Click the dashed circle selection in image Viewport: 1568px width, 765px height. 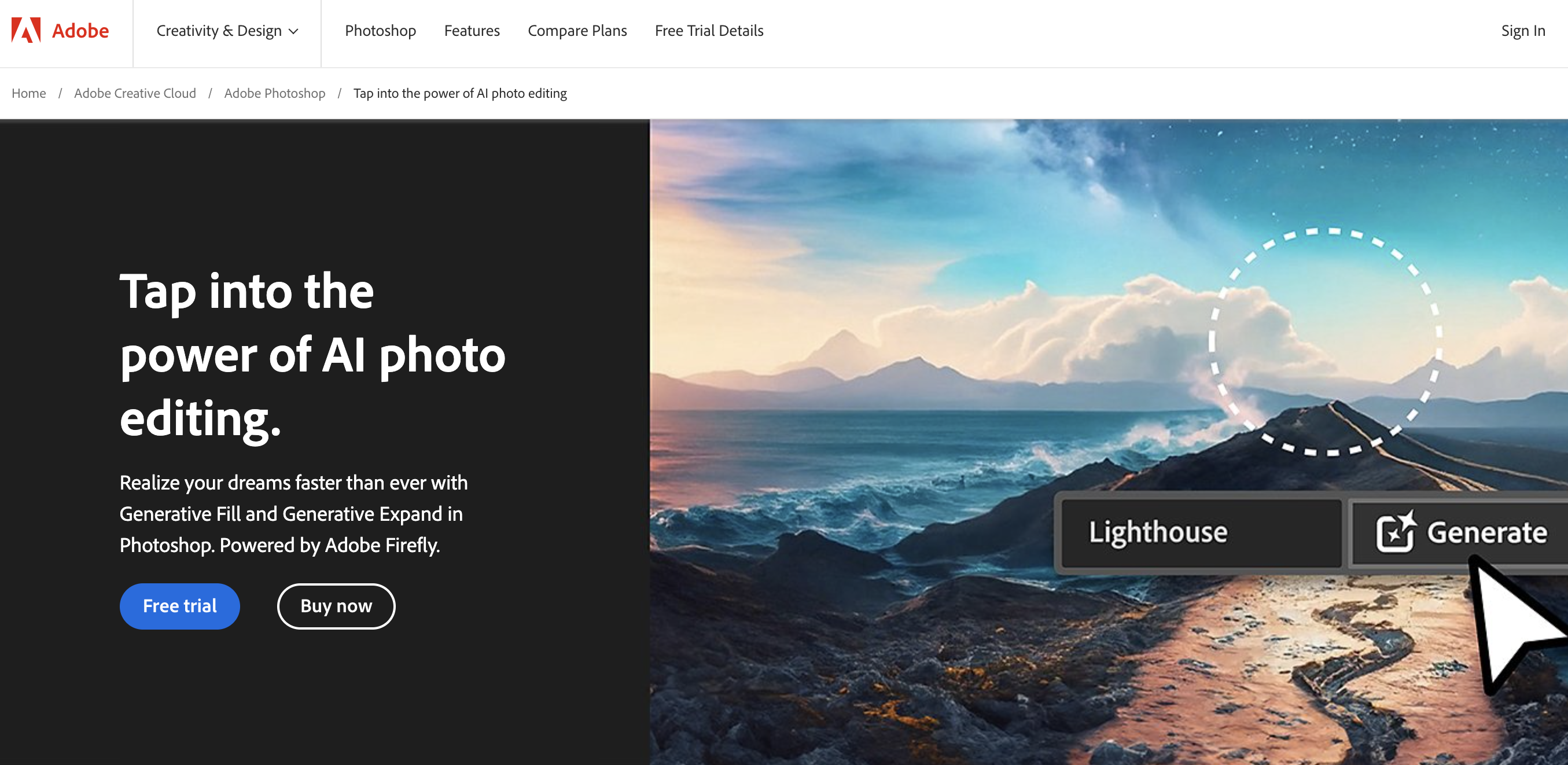(1326, 342)
